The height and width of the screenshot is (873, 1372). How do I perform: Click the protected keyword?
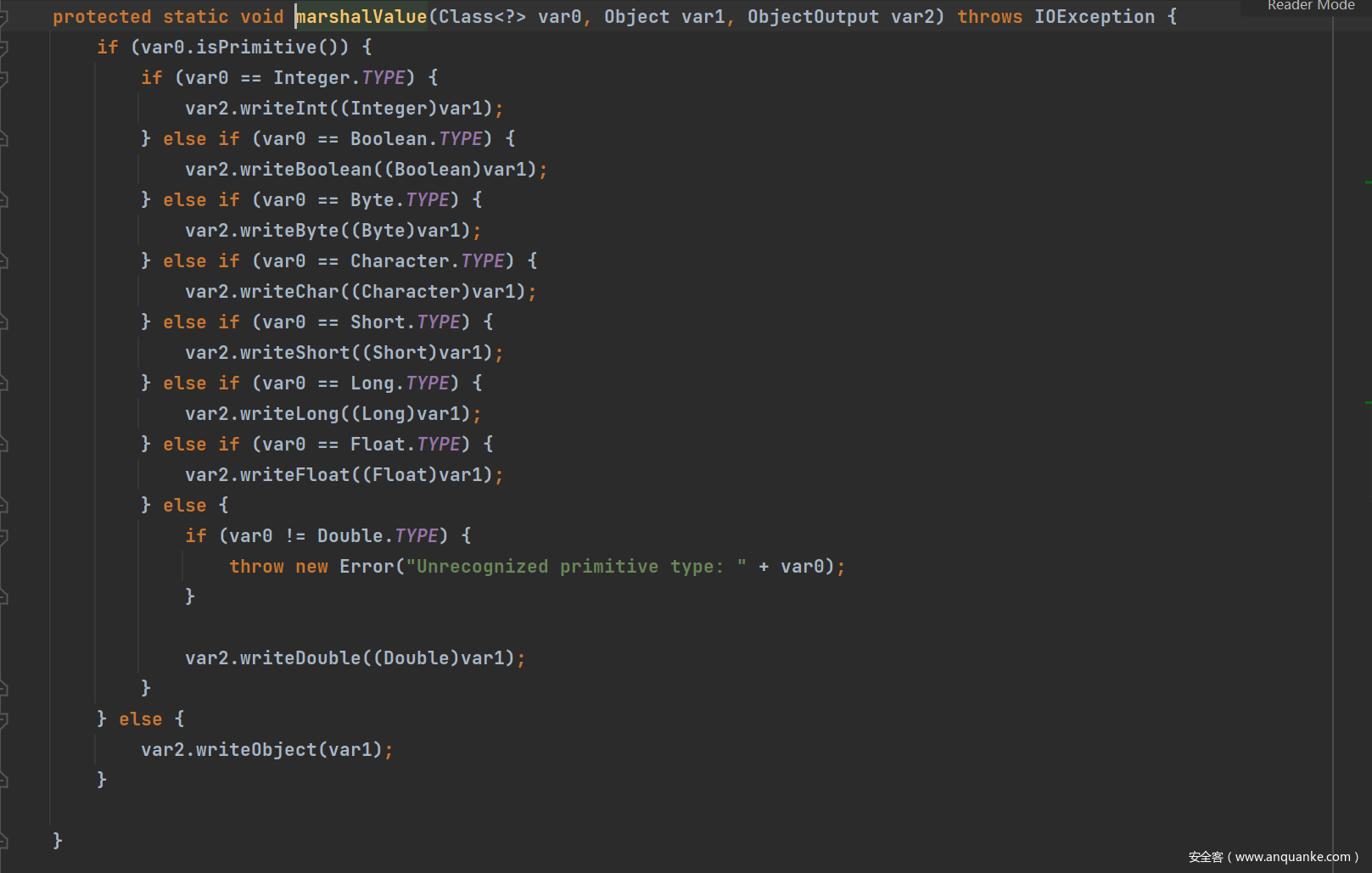pyautogui.click(x=102, y=17)
